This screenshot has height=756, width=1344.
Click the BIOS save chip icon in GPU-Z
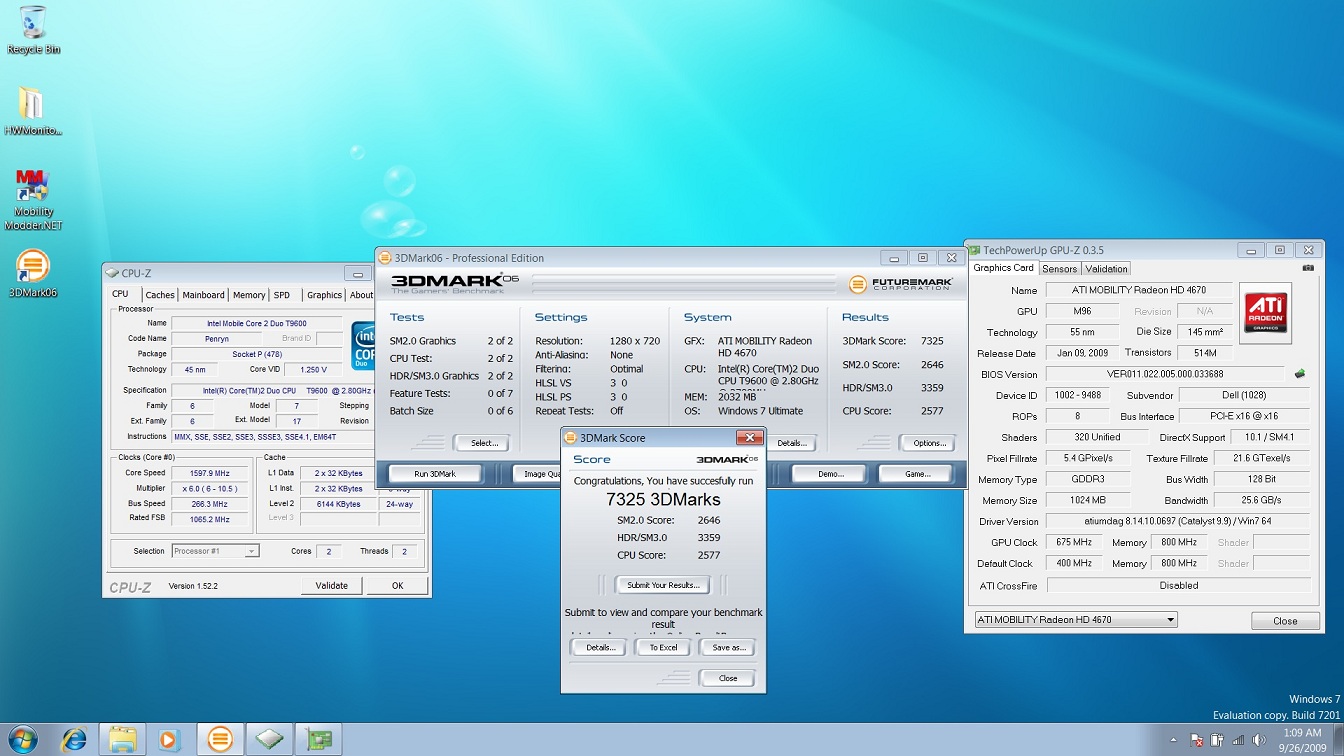coord(1300,374)
